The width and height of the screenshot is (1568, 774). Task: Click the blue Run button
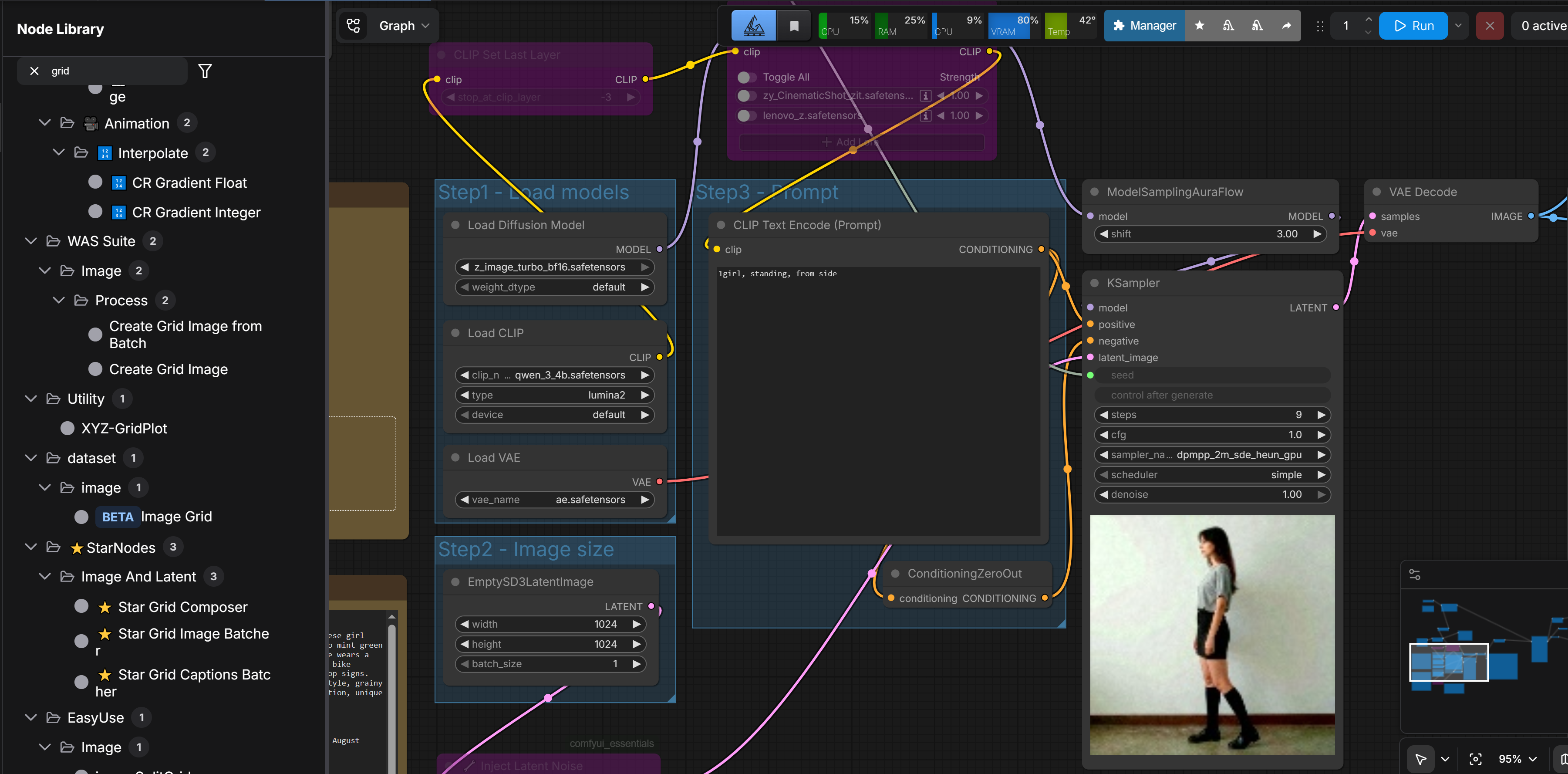click(1413, 26)
